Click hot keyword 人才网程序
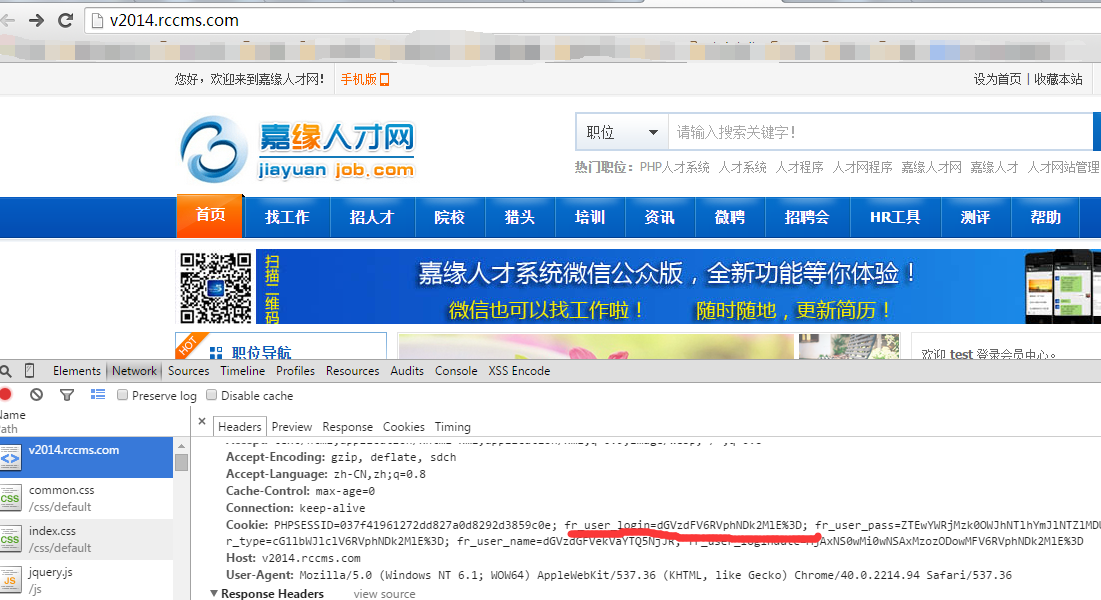1101x600 pixels. (x=862, y=167)
